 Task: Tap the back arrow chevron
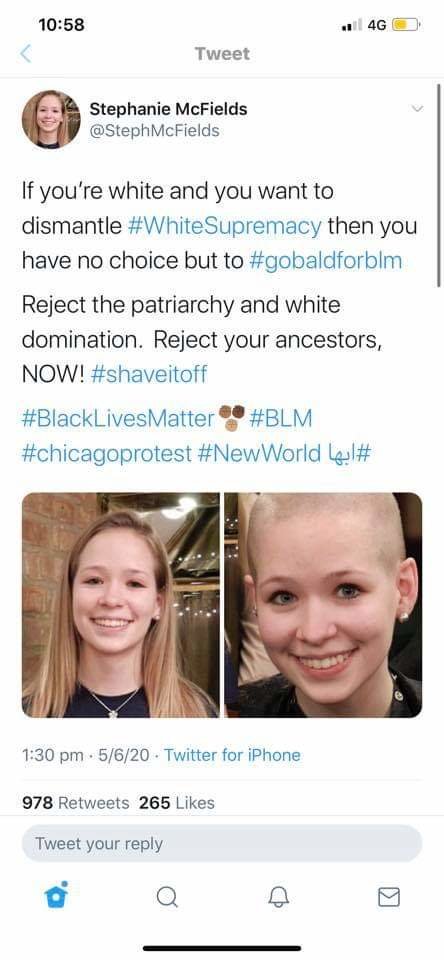coord(25,54)
